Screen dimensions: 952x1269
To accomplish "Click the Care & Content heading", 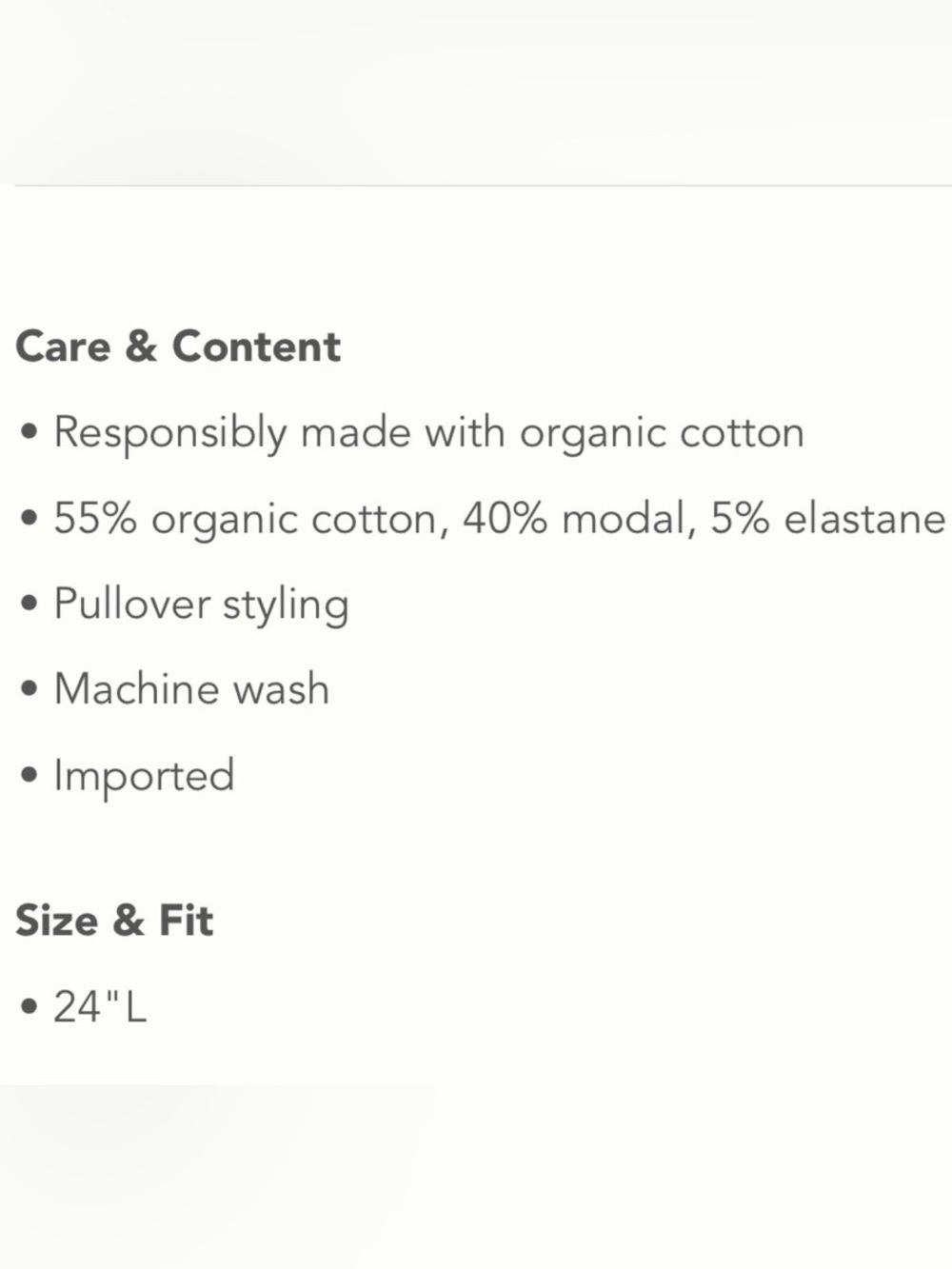I will click(178, 346).
